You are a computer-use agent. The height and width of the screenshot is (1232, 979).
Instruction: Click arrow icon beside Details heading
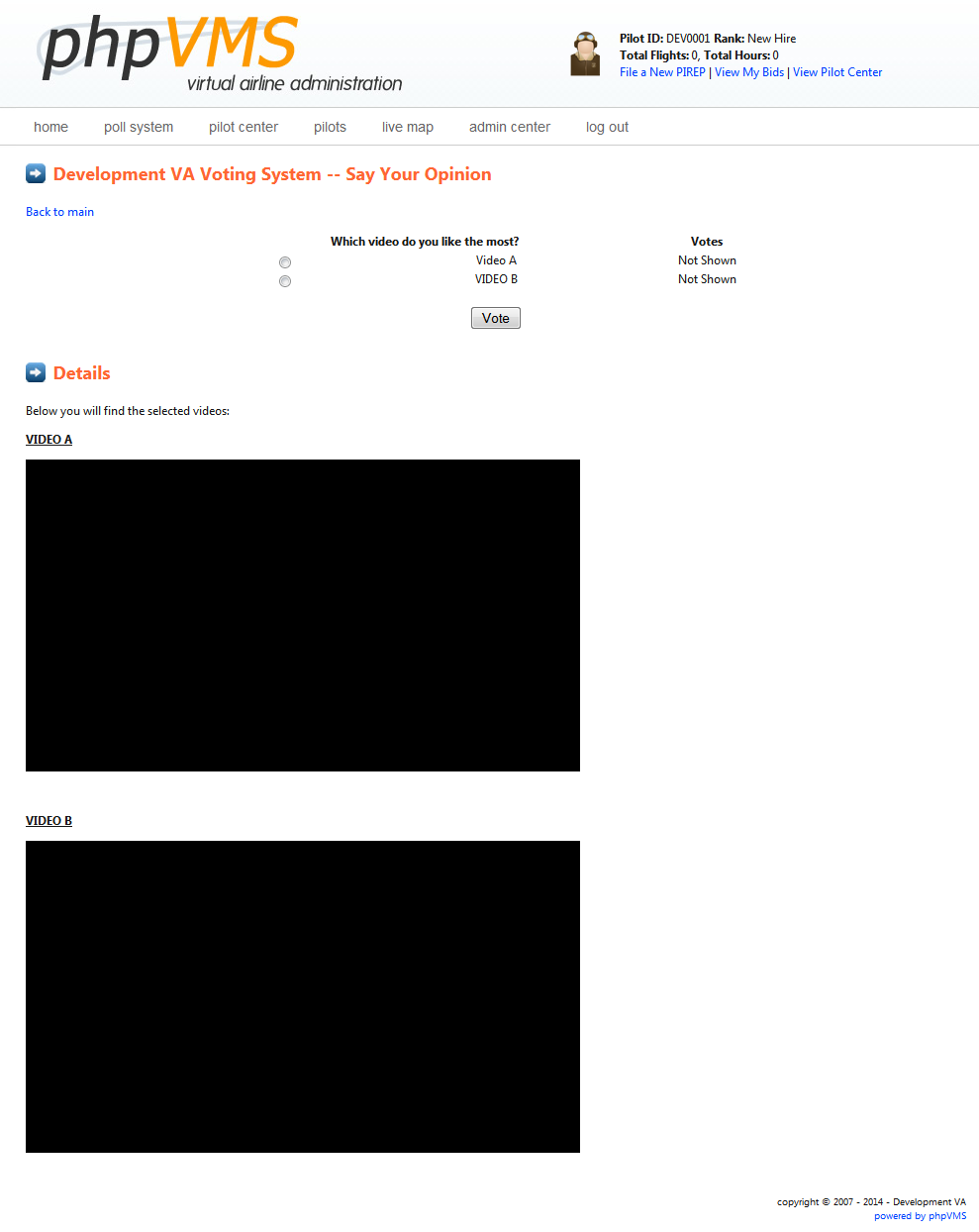[x=36, y=372]
